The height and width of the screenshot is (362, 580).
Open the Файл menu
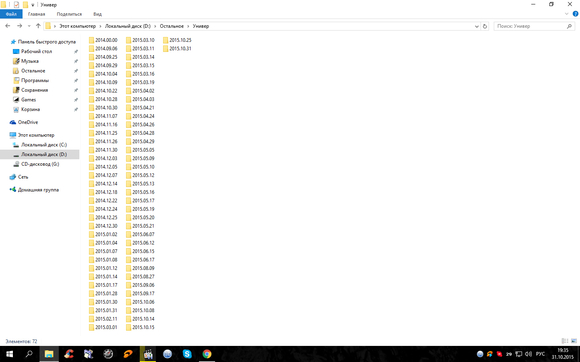(x=11, y=14)
